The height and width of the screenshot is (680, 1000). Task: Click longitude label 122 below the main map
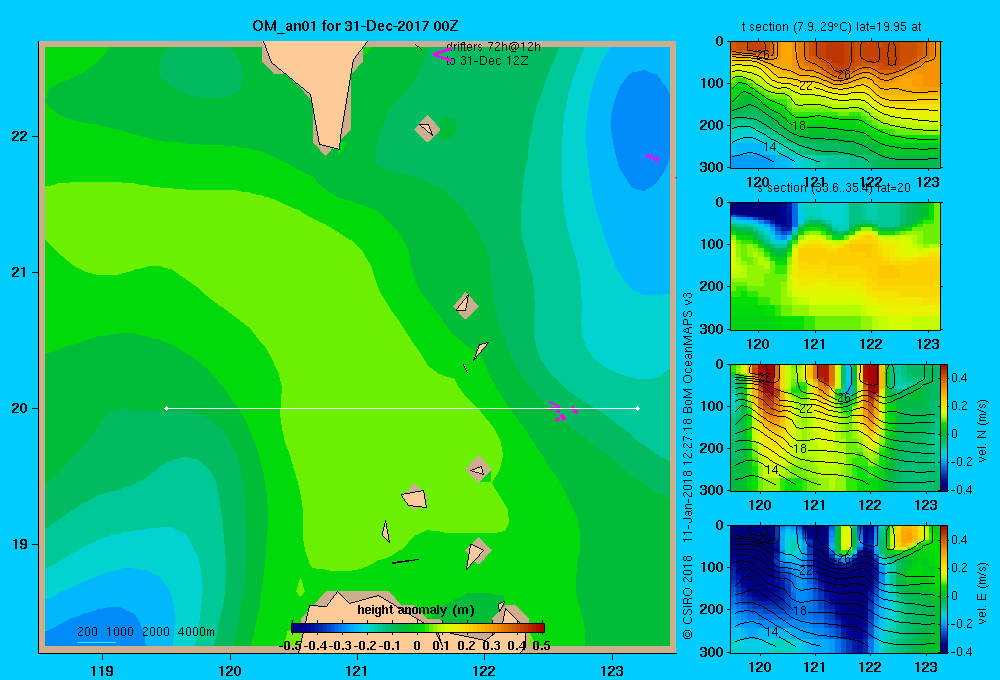pos(484,670)
